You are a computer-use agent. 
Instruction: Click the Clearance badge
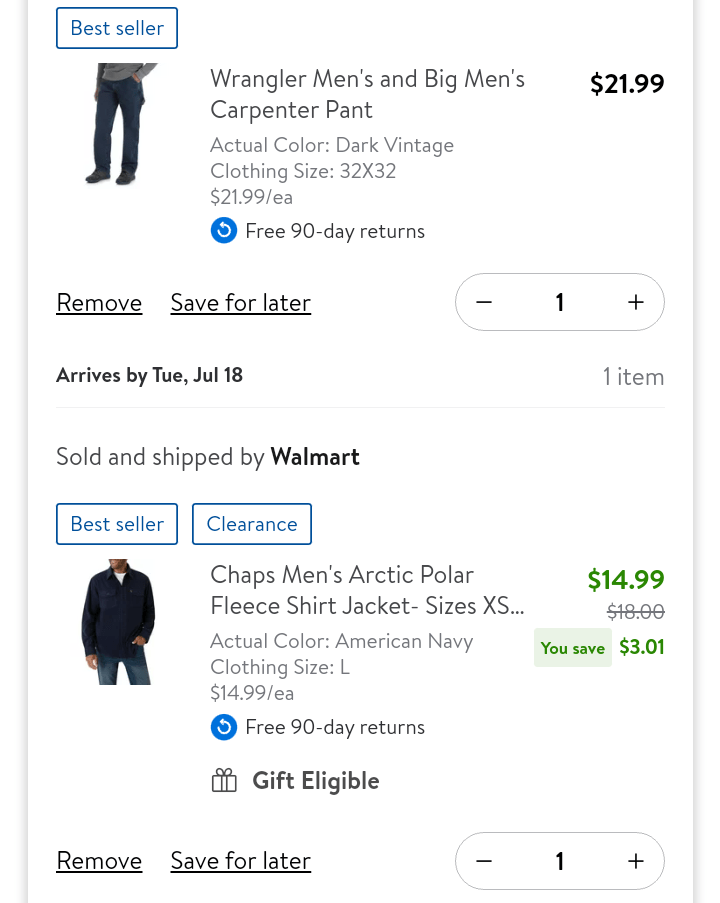coord(252,524)
